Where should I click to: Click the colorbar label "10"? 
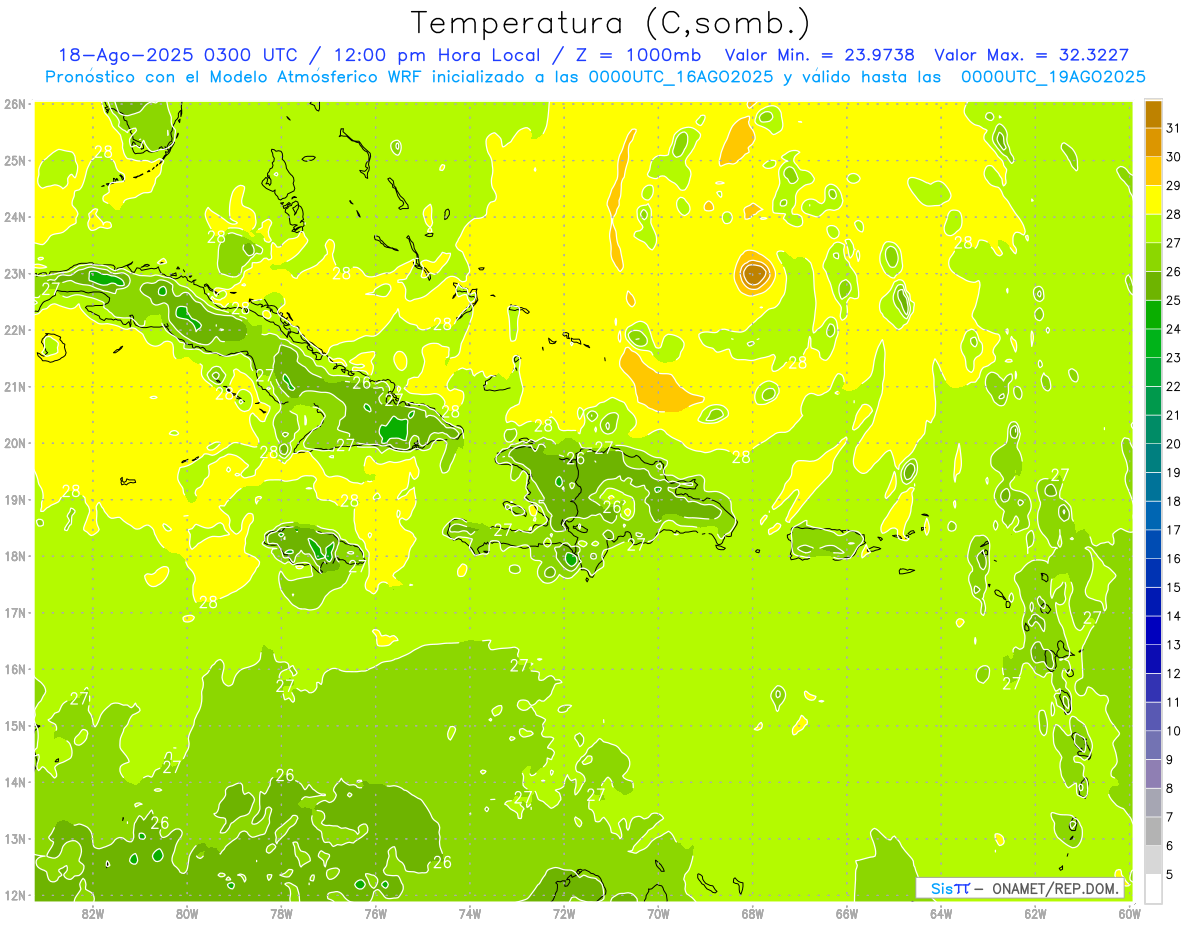1174,731
